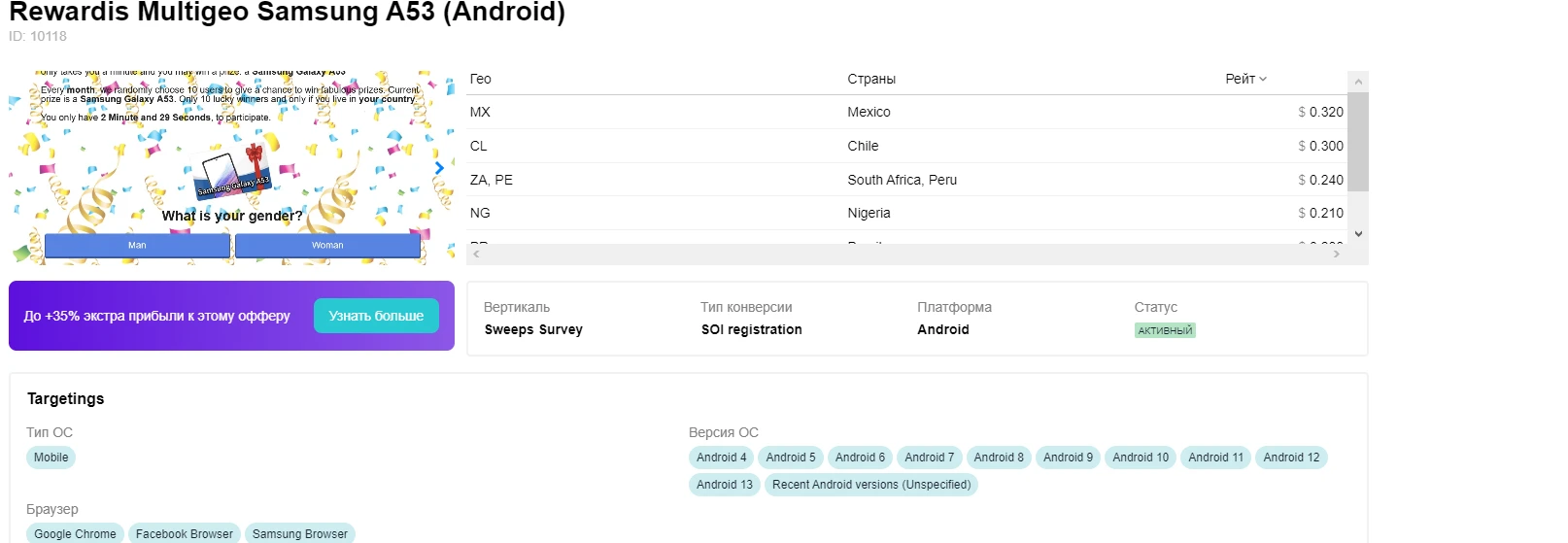Click the offer title Rewardis Multigeo Samsung A53

[x=287, y=13]
